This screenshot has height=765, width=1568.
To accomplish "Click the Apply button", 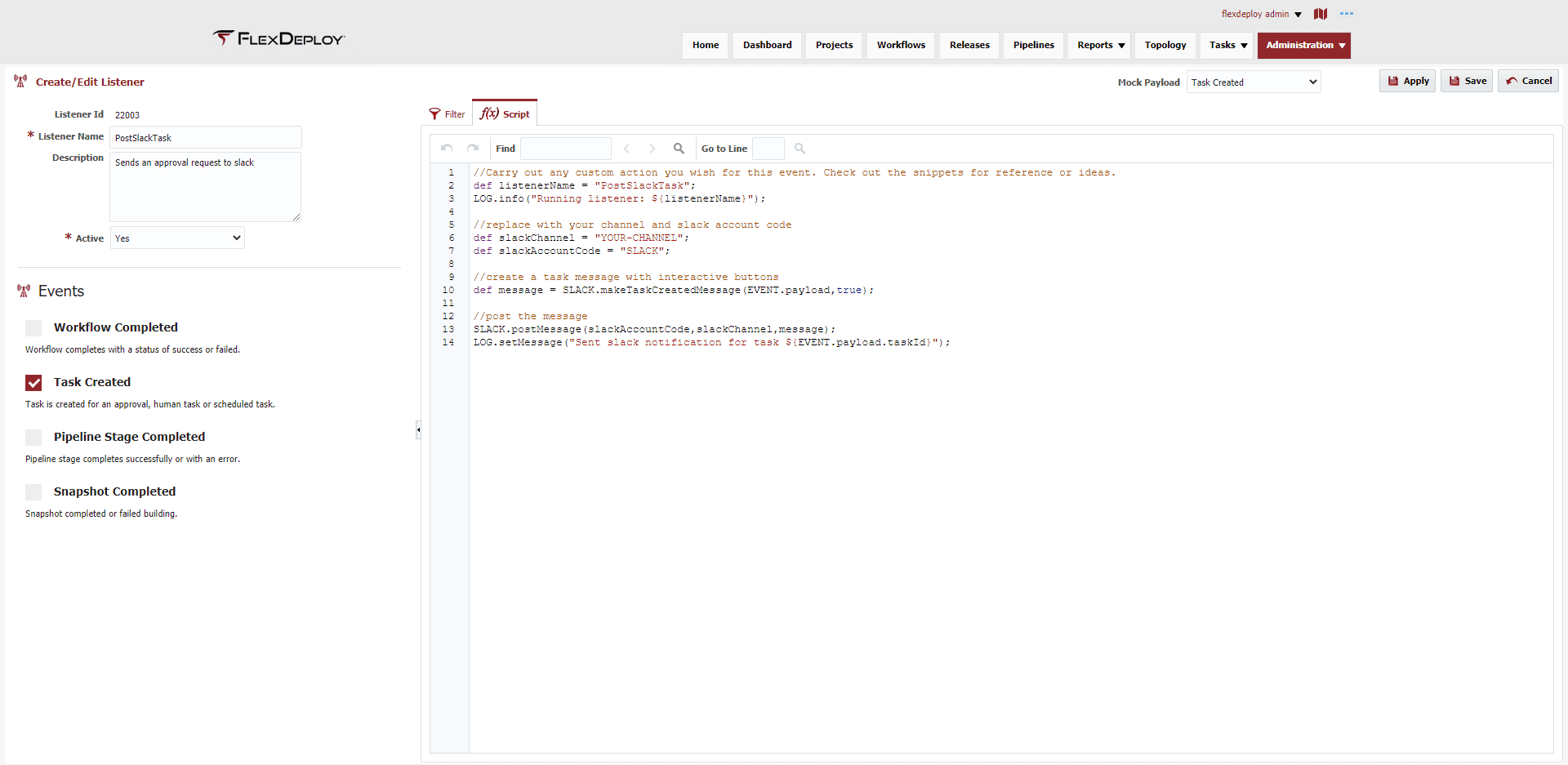I will point(1408,81).
